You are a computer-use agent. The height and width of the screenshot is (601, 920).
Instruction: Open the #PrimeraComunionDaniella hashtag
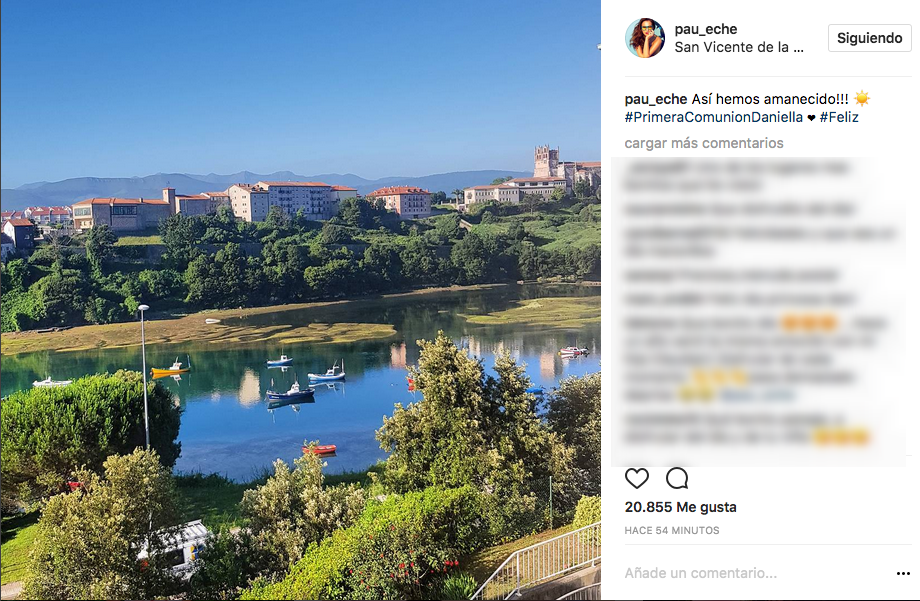713,117
